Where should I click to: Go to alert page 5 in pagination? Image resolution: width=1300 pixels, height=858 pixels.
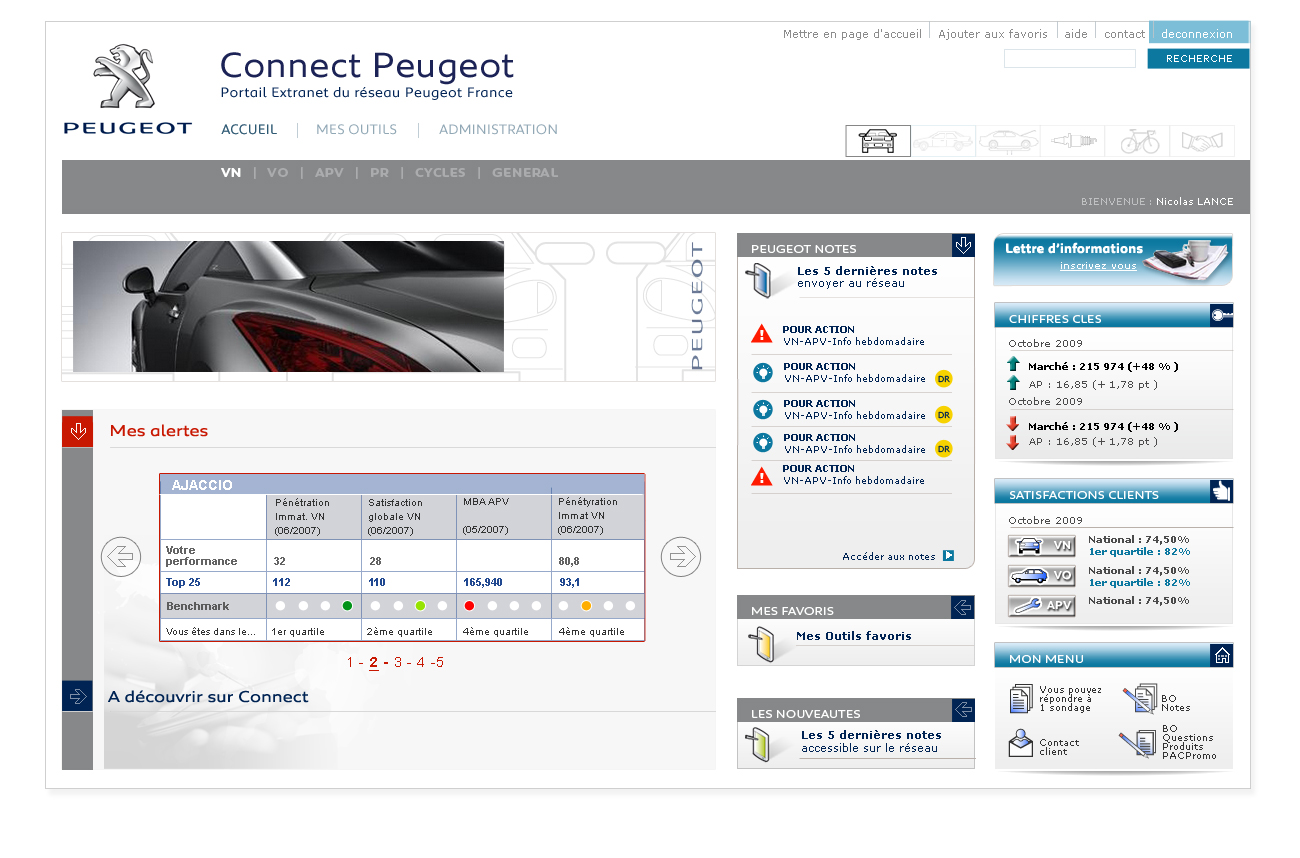440,662
